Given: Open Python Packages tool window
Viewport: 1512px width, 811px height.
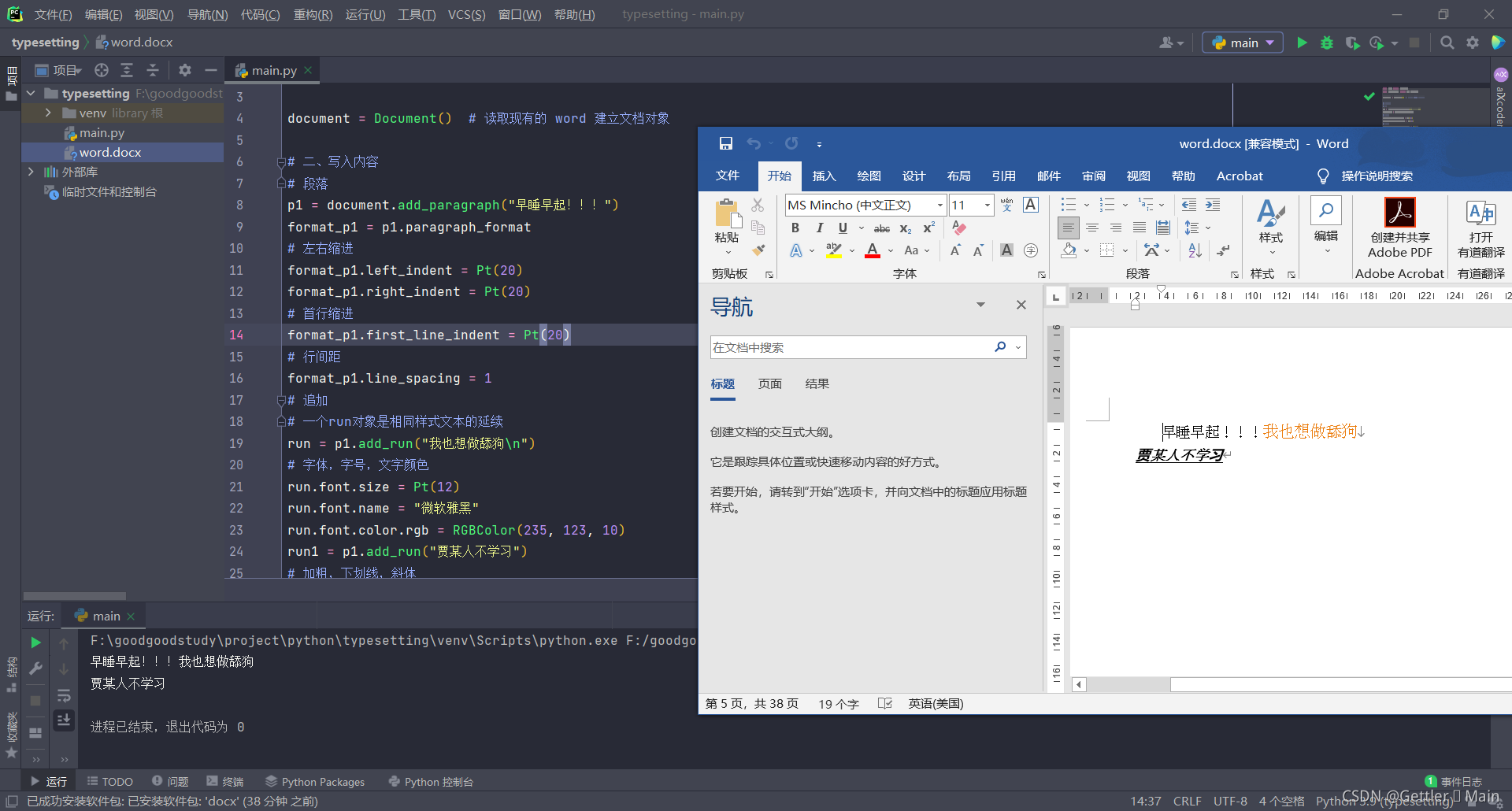Looking at the screenshot, I should coord(315,782).
